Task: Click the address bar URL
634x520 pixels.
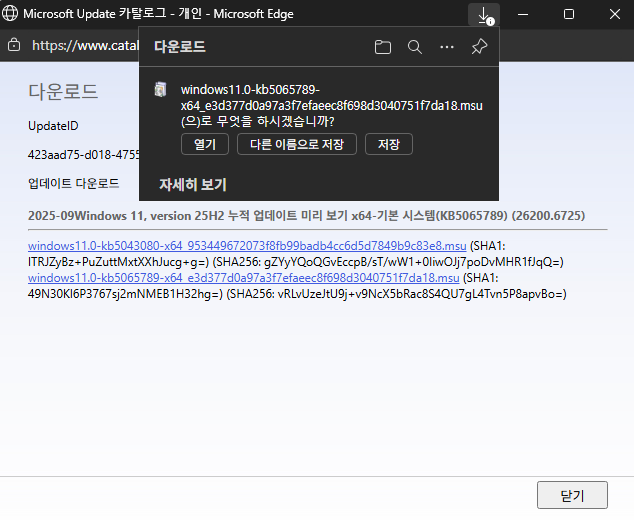Action: pos(85,45)
